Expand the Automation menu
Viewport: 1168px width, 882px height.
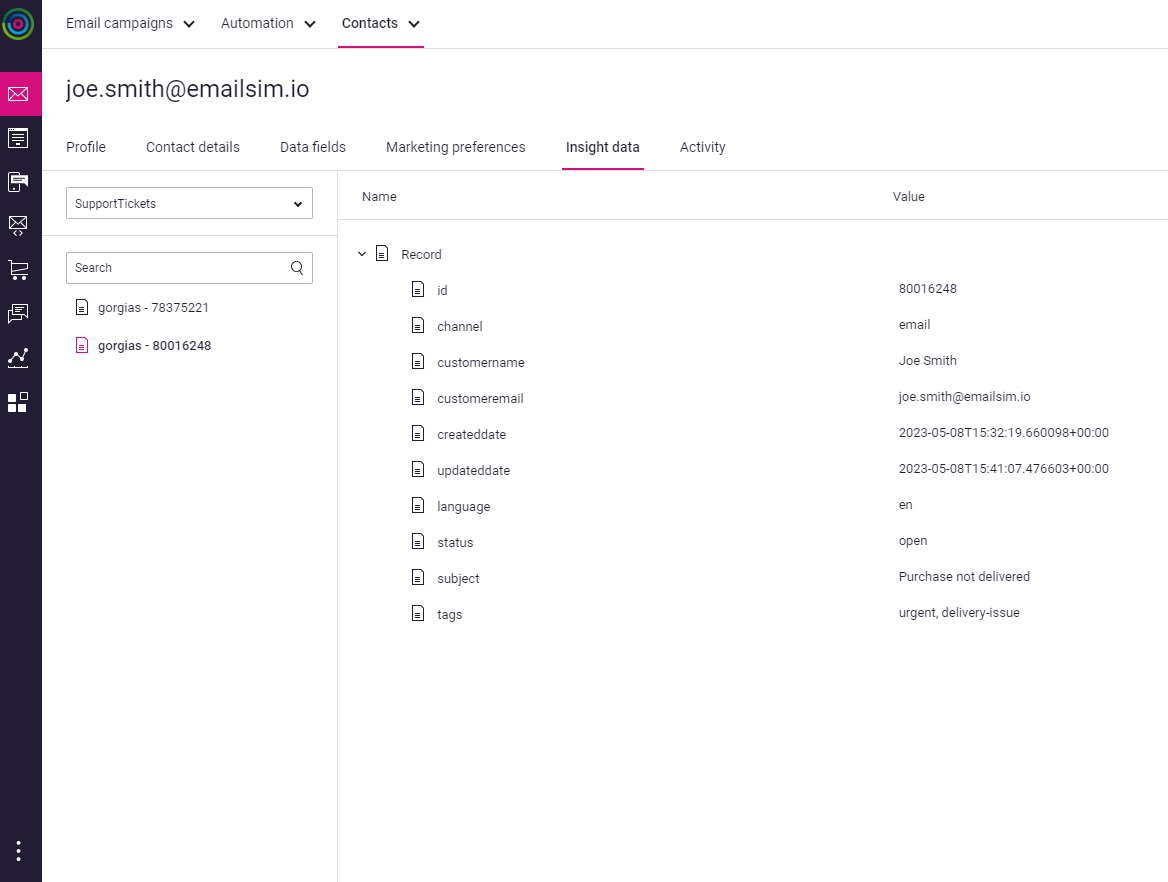pyautogui.click(x=267, y=22)
